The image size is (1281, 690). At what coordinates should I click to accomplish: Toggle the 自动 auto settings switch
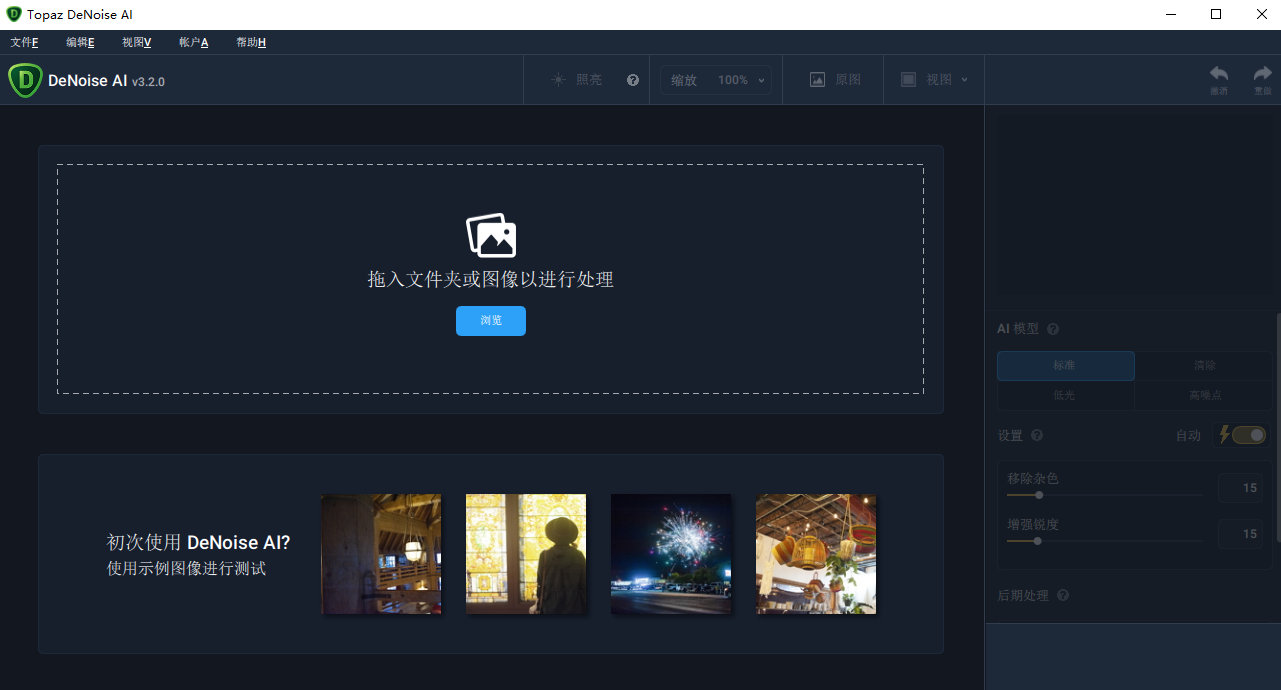click(1248, 435)
